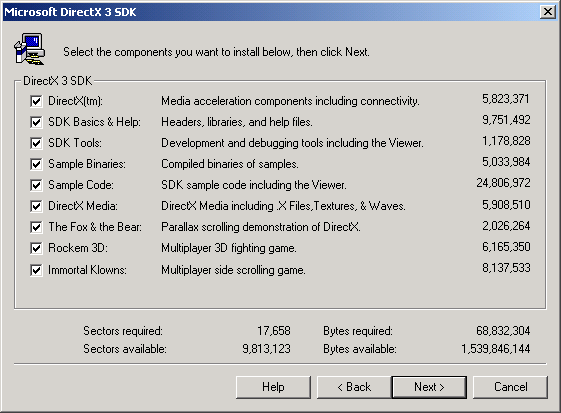Click the setup computer icon
Screen dimensions: 561x413
click(29, 49)
